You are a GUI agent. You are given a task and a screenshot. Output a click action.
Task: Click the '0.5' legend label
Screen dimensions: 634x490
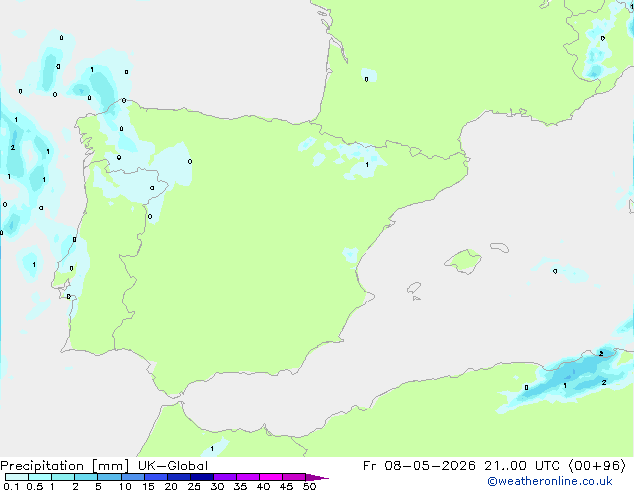pyautogui.click(x=34, y=486)
